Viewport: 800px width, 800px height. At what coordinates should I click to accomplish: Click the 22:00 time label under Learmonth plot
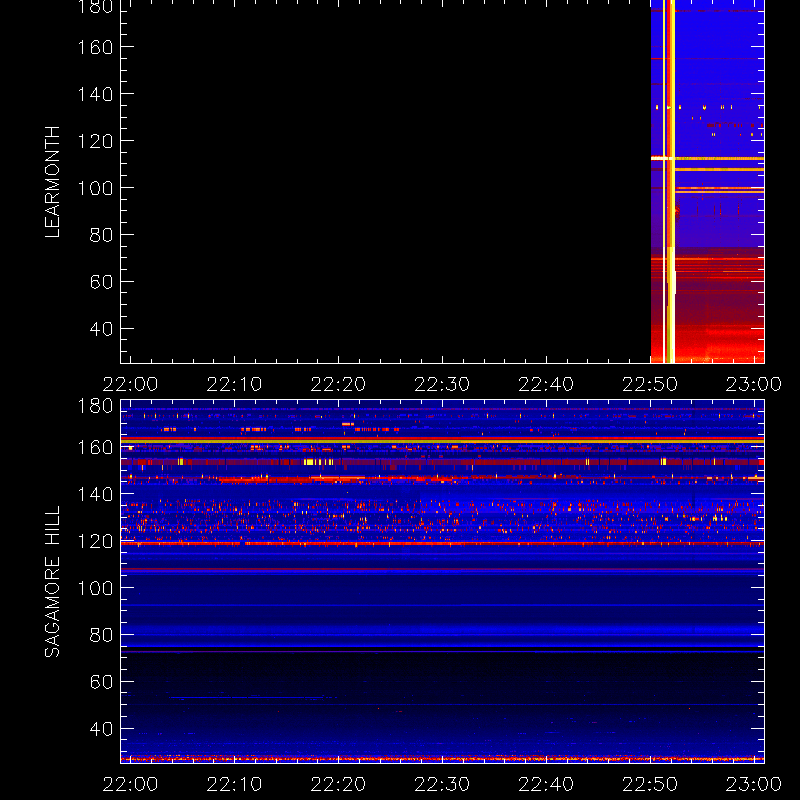tap(131, 384)
